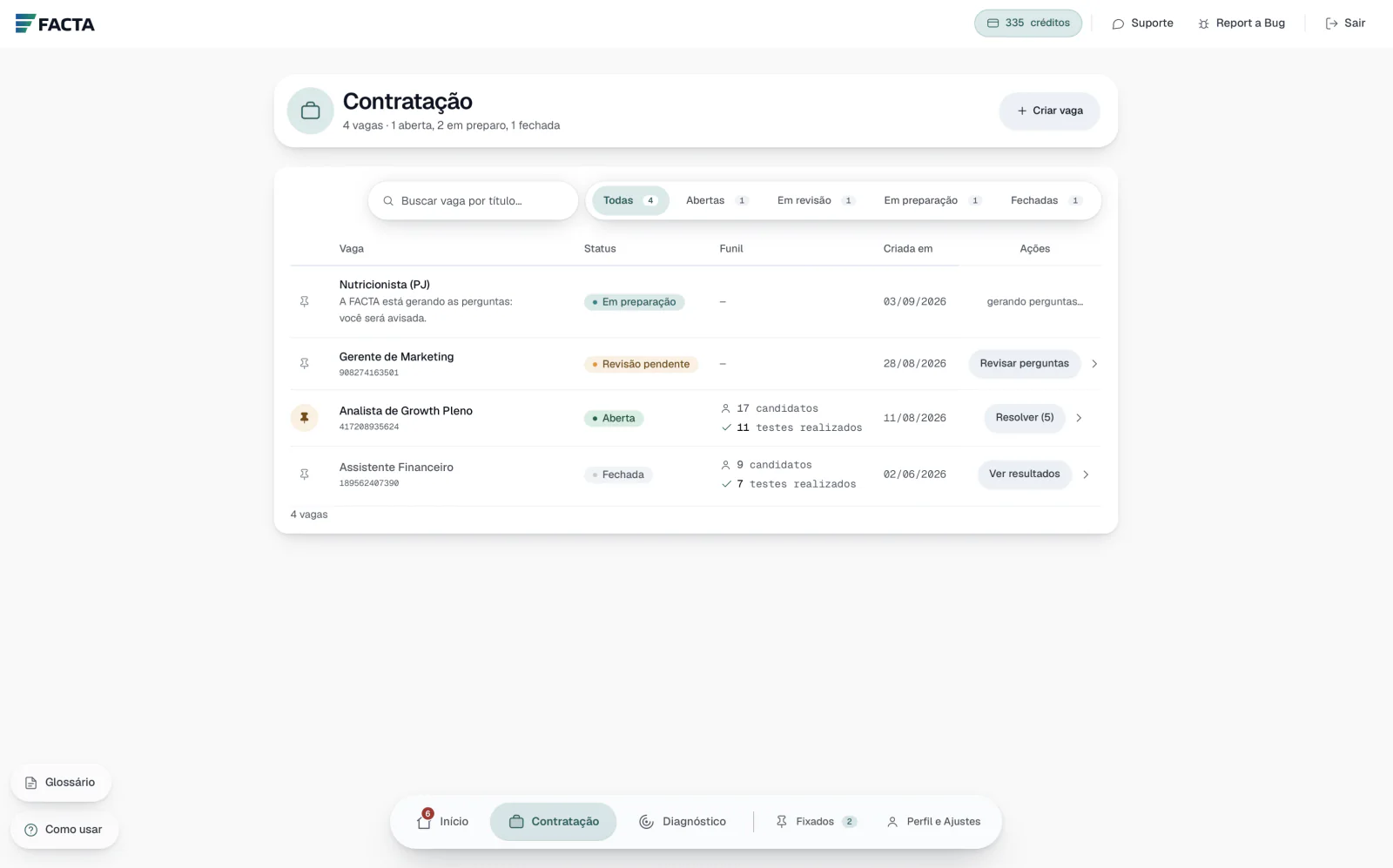Viewport: 1393px width, 868px height.
Task: Click the Aberta status badge
Action: tap(614, 419)
